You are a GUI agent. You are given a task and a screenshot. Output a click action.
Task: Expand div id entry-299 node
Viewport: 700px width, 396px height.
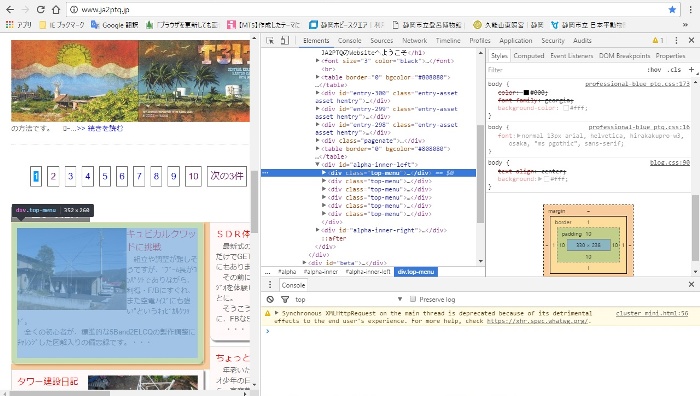click(x=317, y=109)
